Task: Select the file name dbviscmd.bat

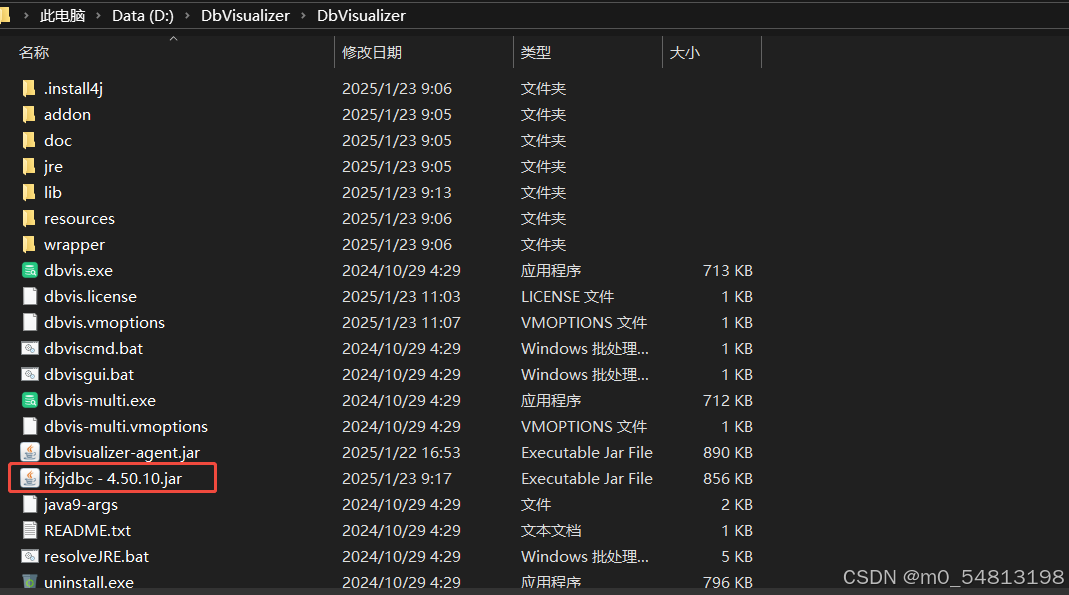Action: [93, 348]
